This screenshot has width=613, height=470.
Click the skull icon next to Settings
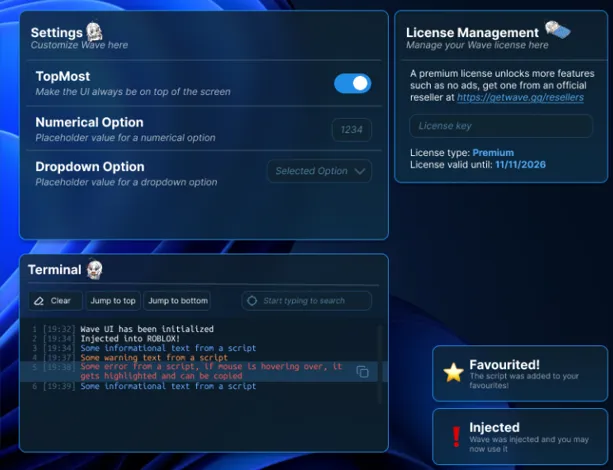[x=94, y=32]
